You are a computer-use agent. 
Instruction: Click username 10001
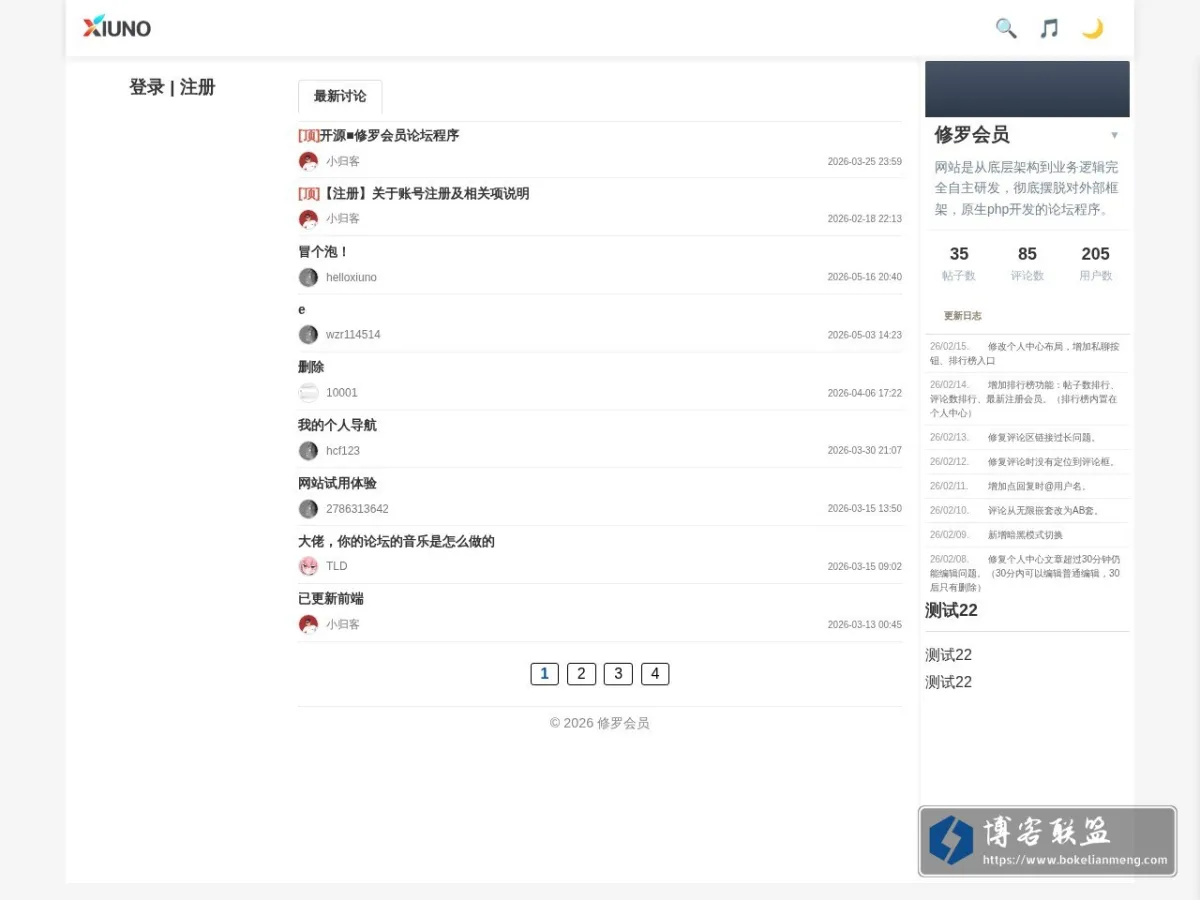[x=341, y=392]
